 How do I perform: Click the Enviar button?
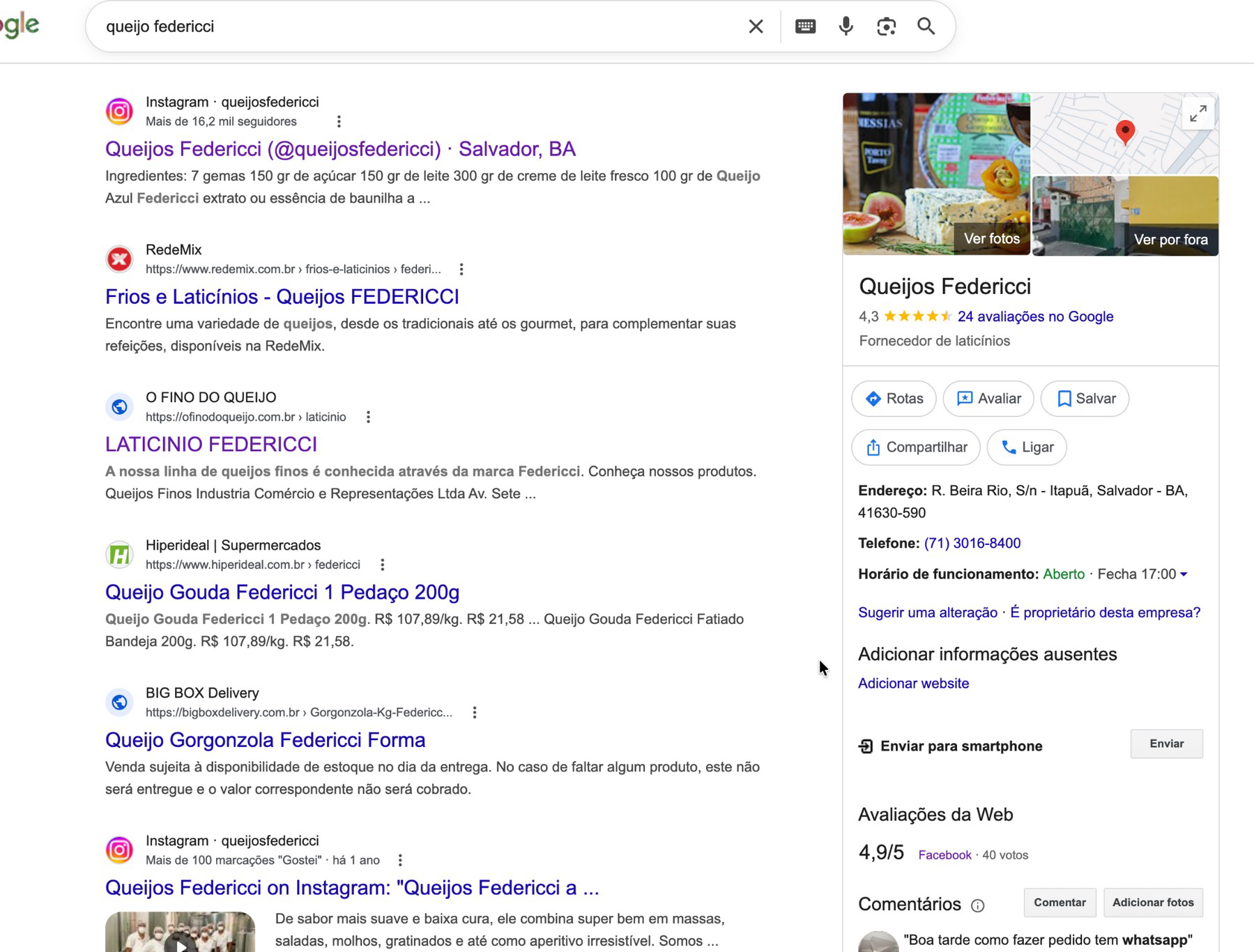[x=1167, y=744]
